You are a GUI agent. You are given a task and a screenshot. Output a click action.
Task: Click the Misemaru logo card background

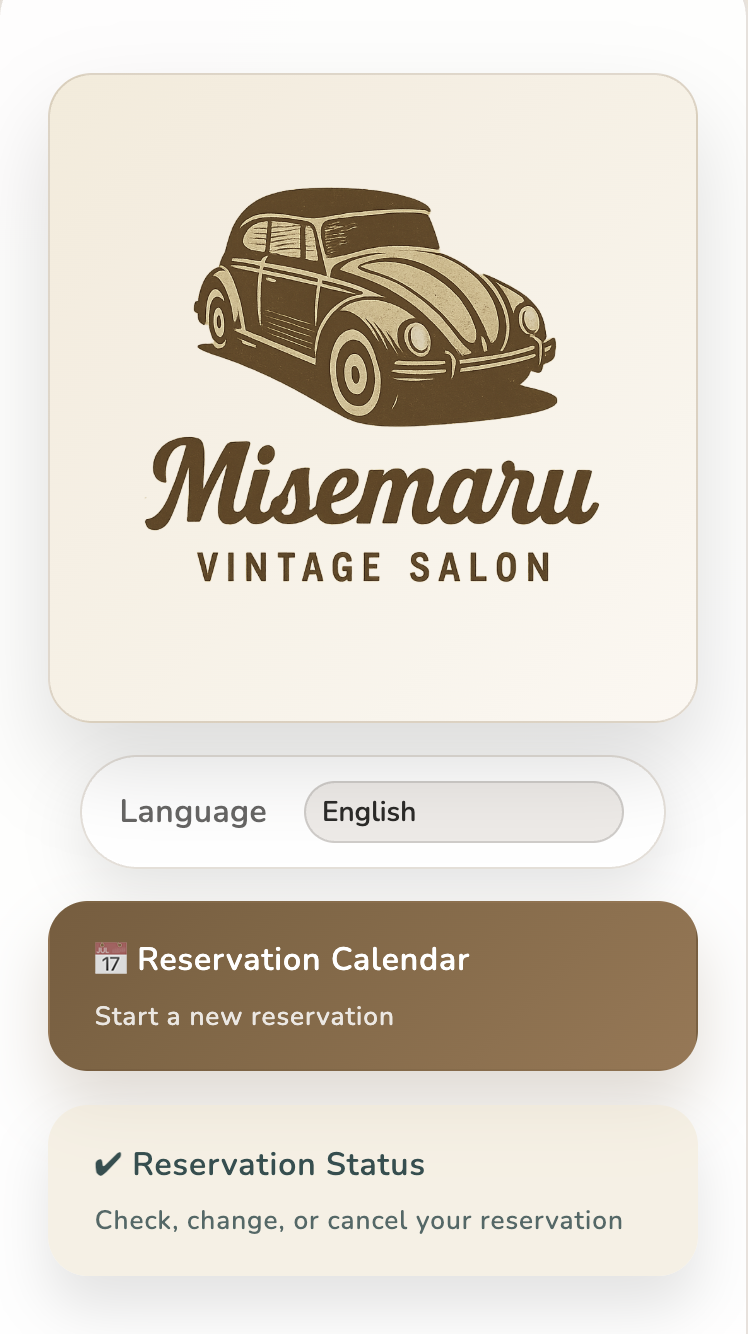pos(373,650)
